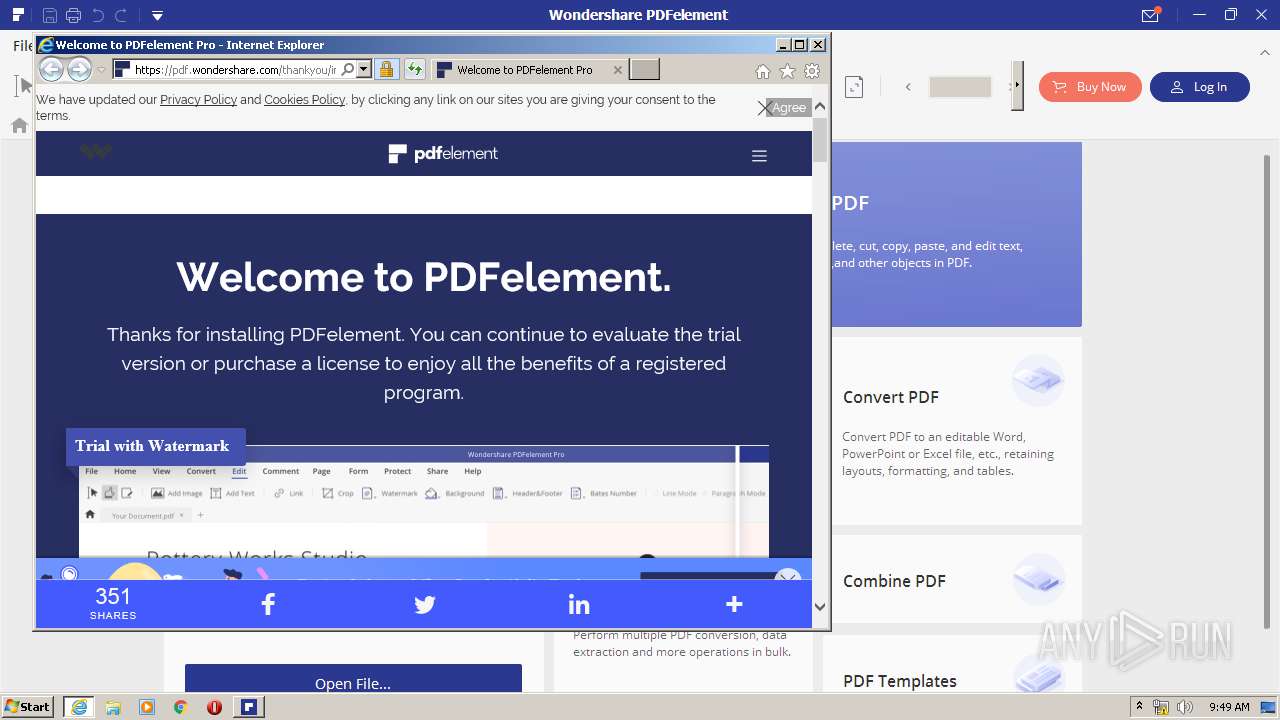
Task: Click the previous page chevron in PDFelement
Action: [908, 87]
